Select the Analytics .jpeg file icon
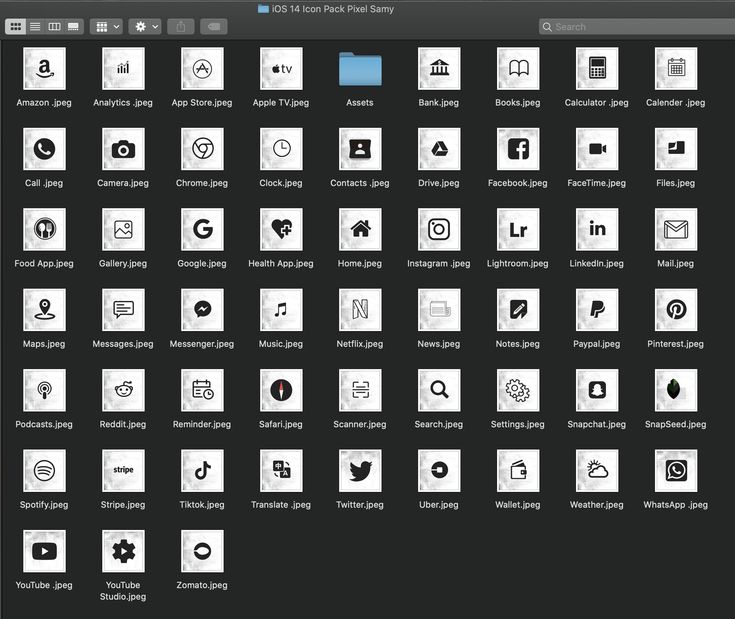The width and height of the screenshot is (735, 619). [x=123, y=68]
